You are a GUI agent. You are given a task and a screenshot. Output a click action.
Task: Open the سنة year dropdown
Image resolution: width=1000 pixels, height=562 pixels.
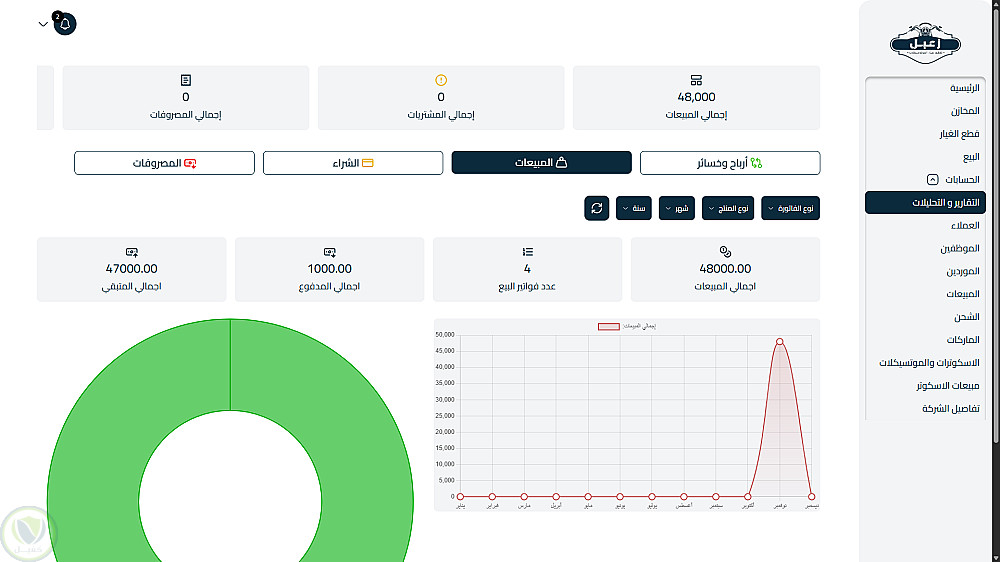(x=633, y=208)
